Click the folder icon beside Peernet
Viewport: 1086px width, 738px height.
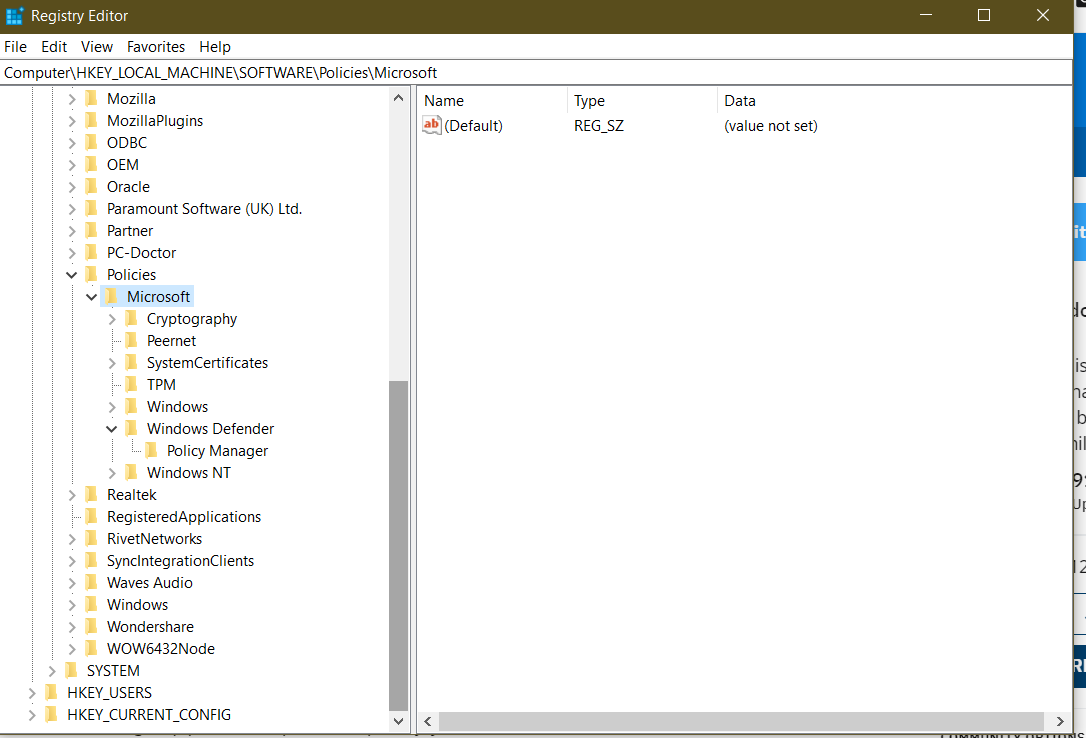(132, 341)
